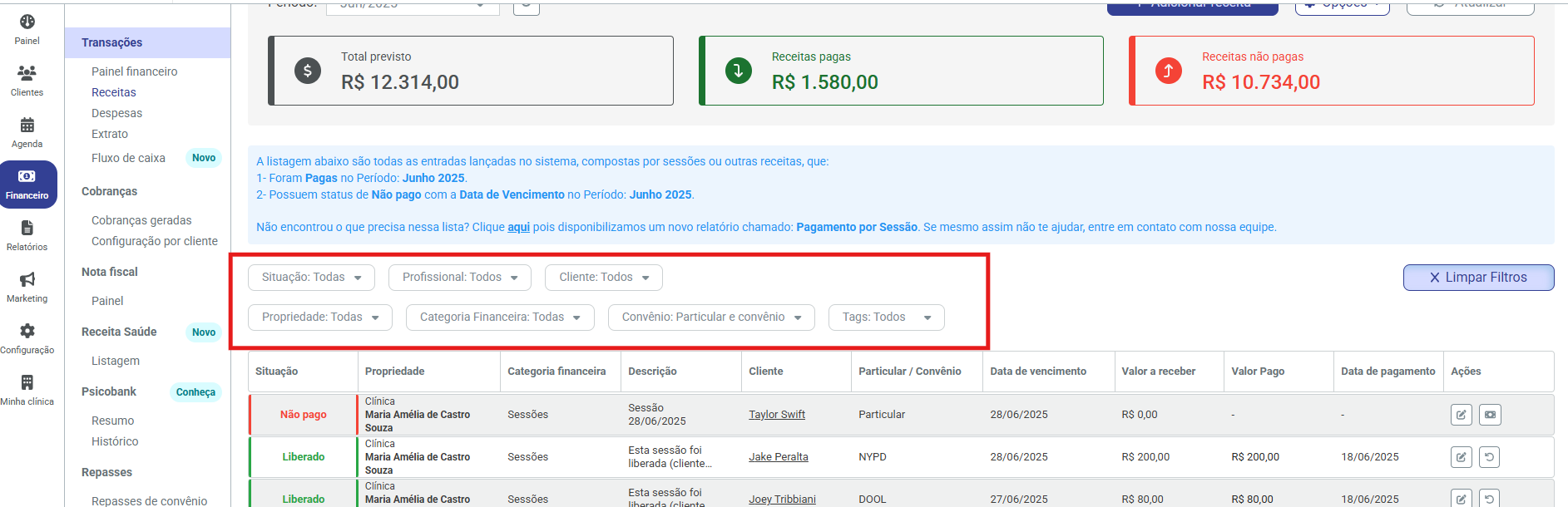This screenshot has height=507, width=1568.
Task: Open the Repasses section heading
Action: [x=106, y=472]
